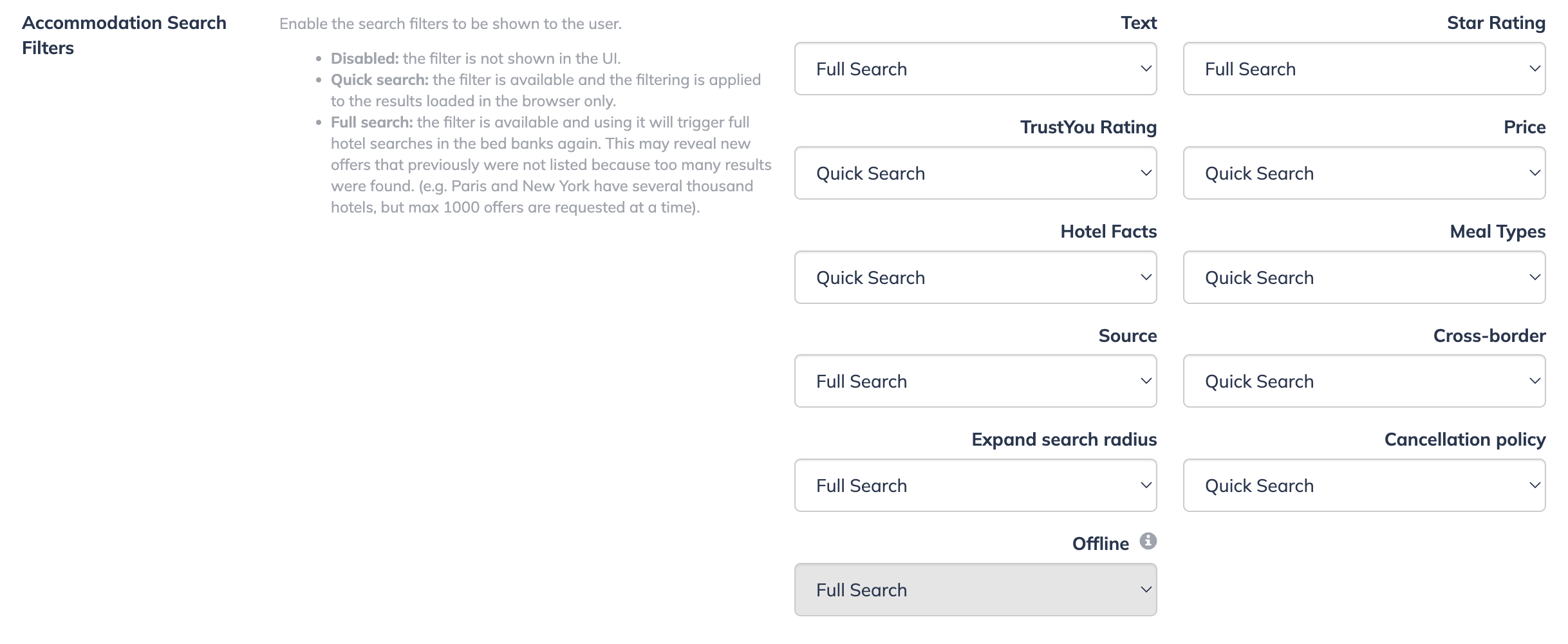Click the Meal Types field label
This screenshot has height=644, width=1568.
[1498, 232]
